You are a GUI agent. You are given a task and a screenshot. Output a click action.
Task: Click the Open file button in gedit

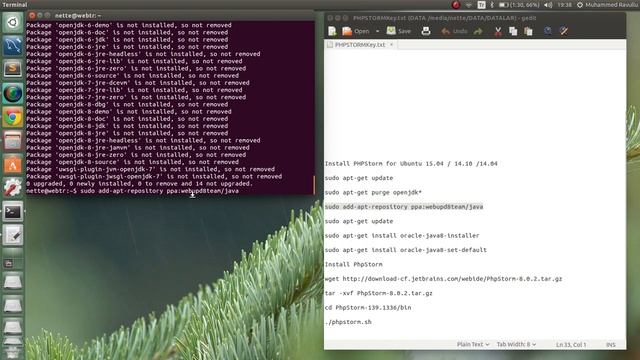point(356,31)
